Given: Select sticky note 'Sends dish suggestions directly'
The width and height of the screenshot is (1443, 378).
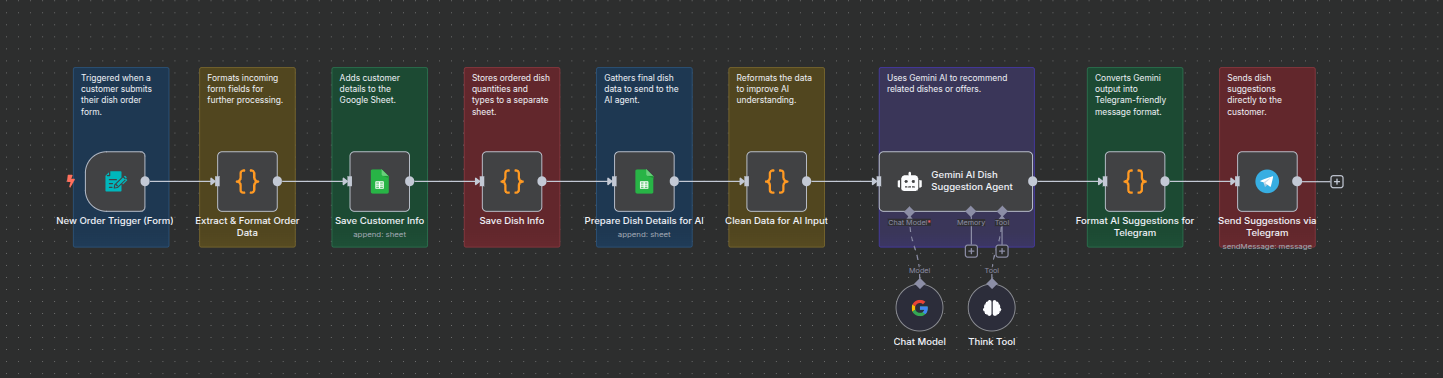Looking at the screenshot, I should click(1267, 157).
